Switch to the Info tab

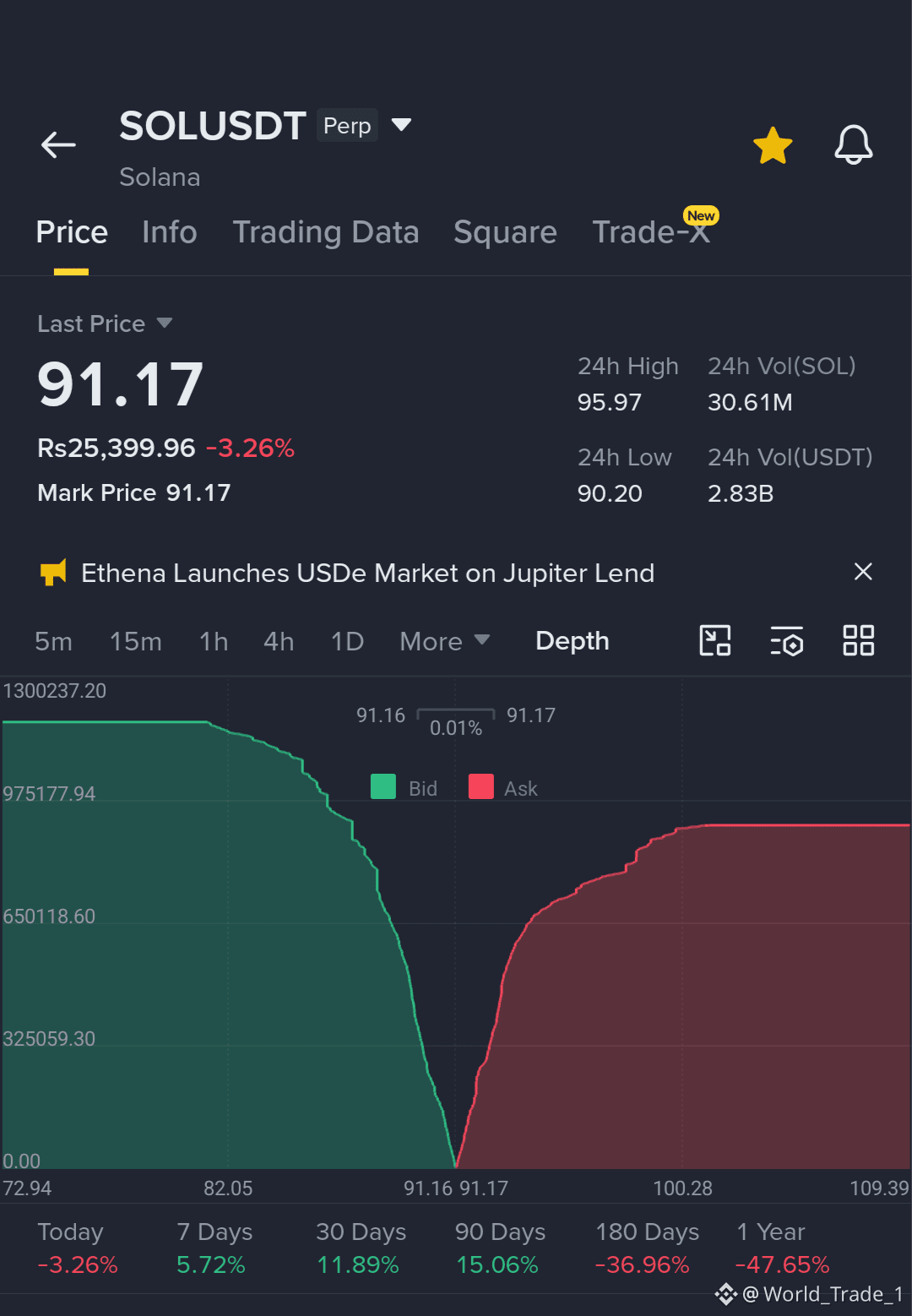(170, 232)
